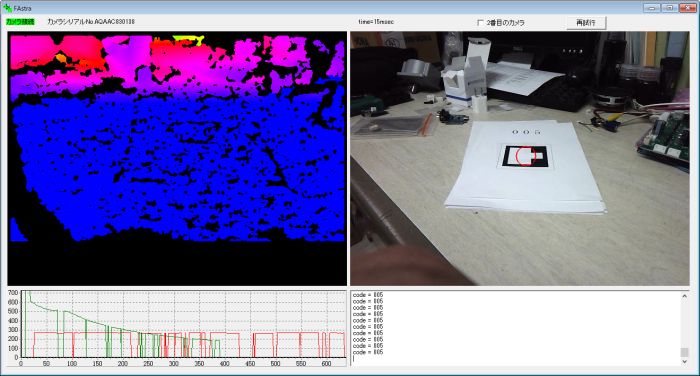Click the log scrollbar down arrow

(x=684, y=361)
